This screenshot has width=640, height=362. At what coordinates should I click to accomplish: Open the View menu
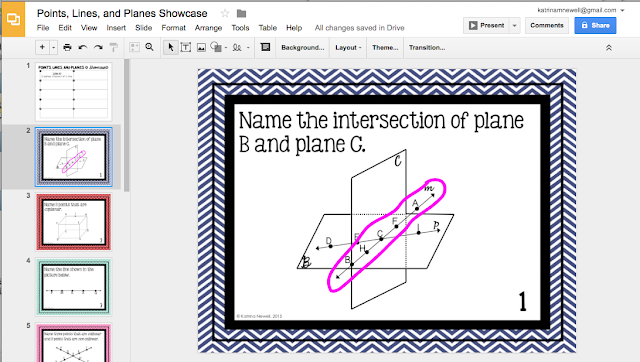(x=89, y=28)
